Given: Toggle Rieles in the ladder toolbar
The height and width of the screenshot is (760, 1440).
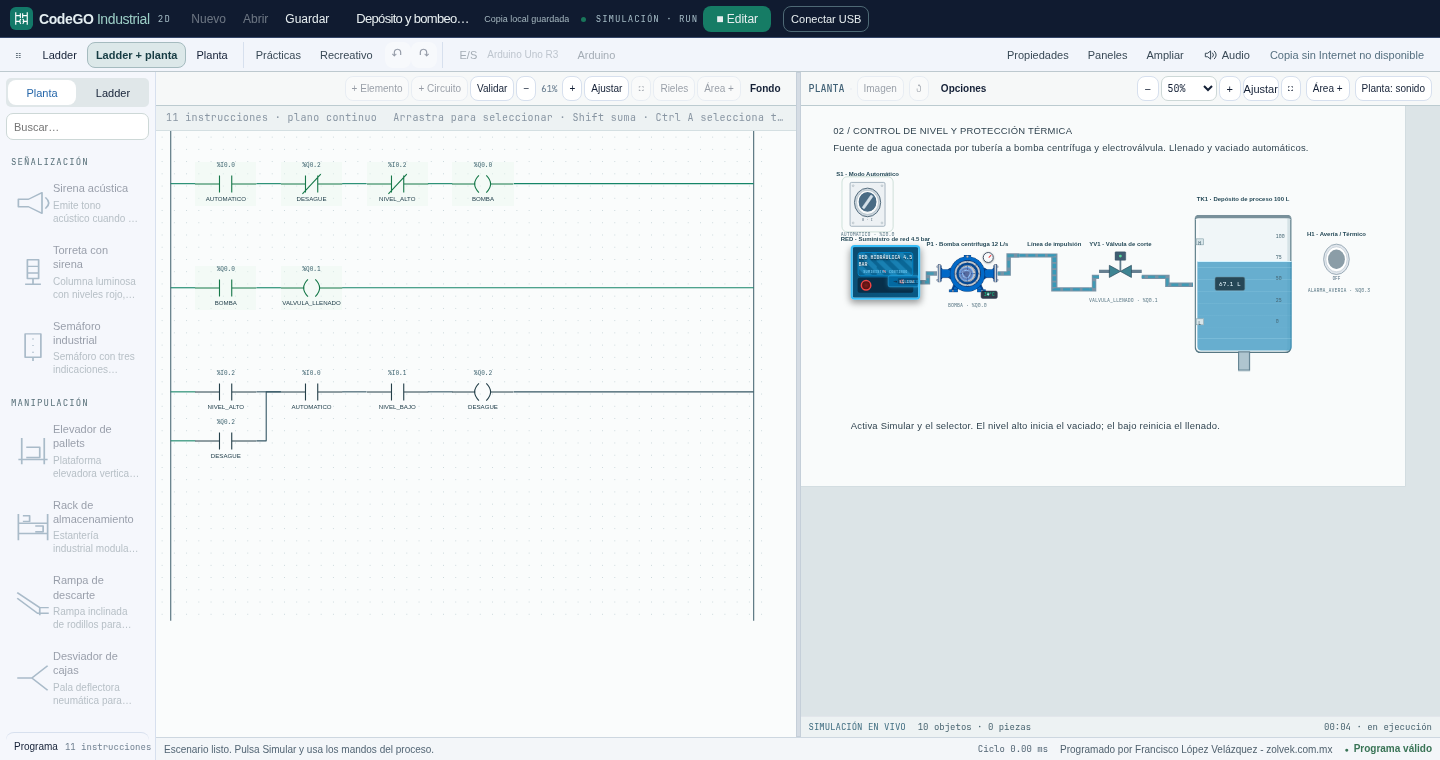Looking at the screenshot, I should pyautogui.click(x=674, y=89).
